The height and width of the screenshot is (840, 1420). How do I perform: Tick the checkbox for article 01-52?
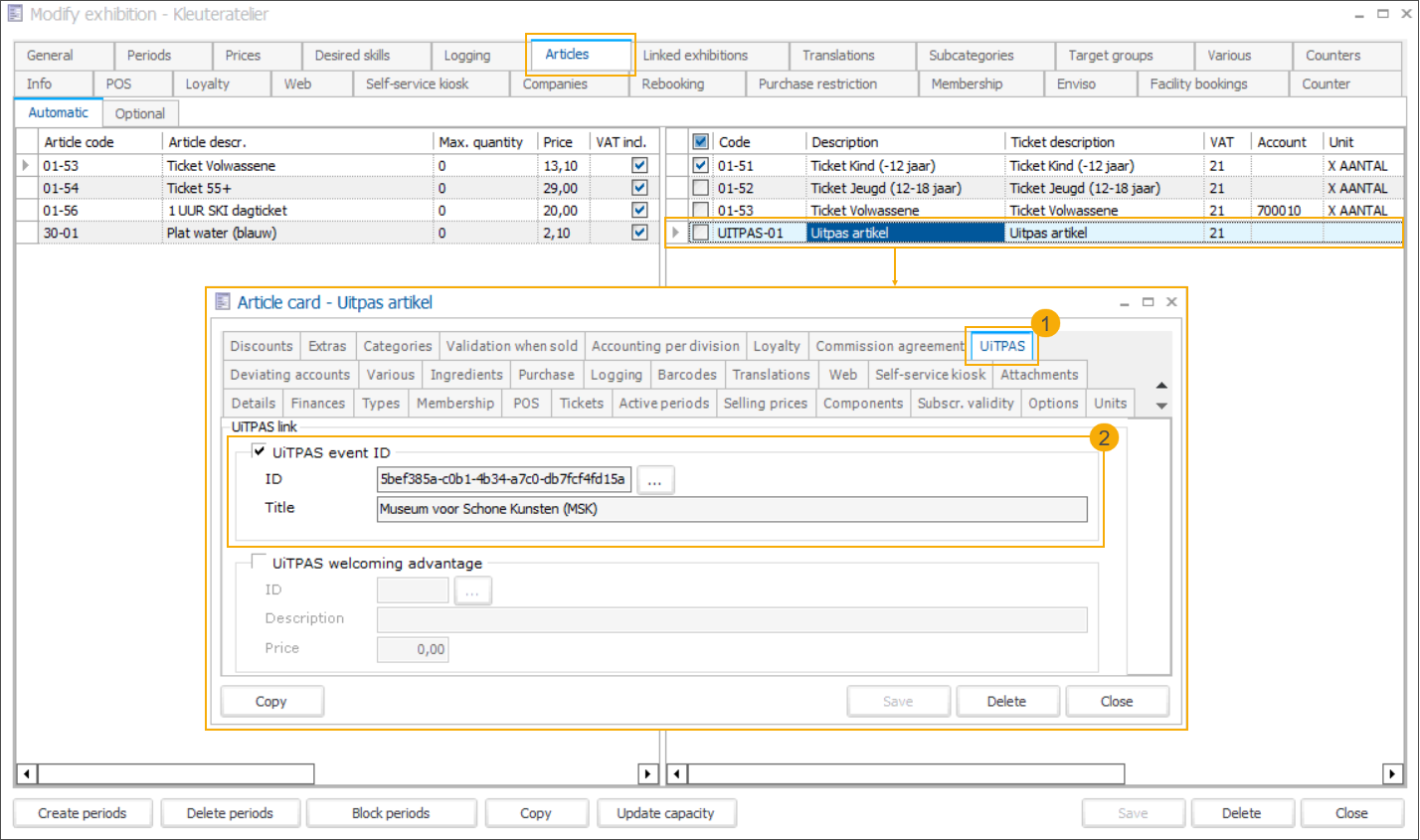pyautogui.click(x=701, y=188)
